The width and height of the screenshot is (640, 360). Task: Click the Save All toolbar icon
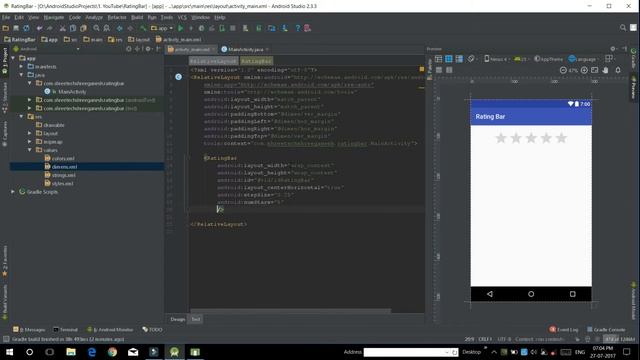[x=16, y=28]
